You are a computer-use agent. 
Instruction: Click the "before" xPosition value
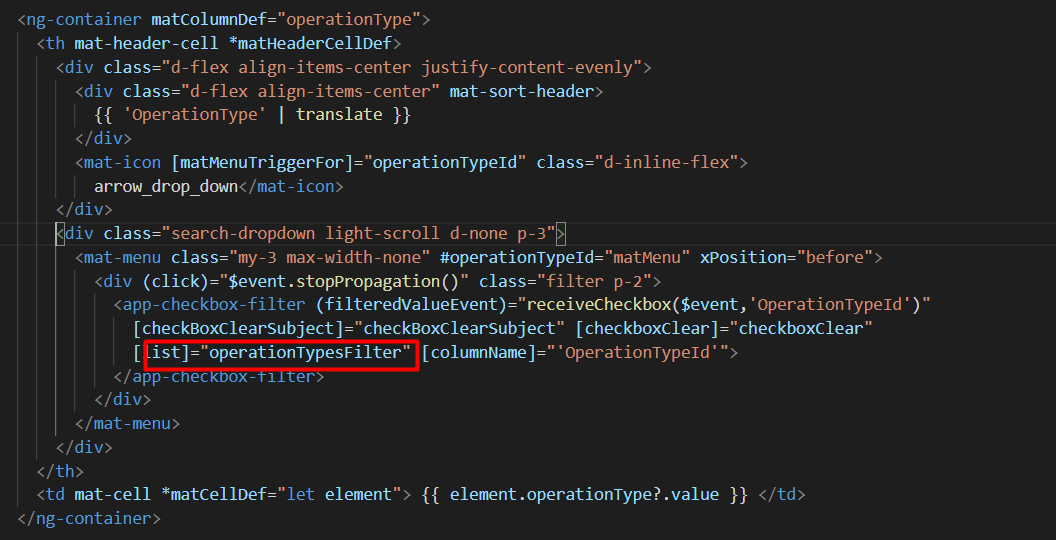click(x=834, y=258)
